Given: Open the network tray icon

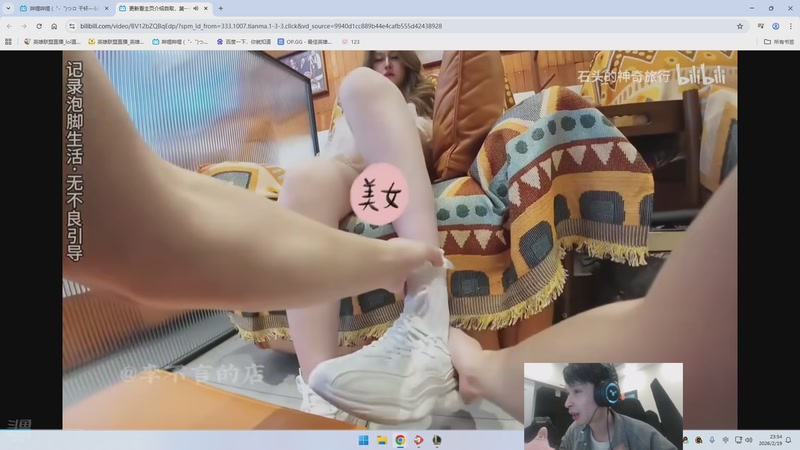Looking at the screenshot, I should coord(738,440).
